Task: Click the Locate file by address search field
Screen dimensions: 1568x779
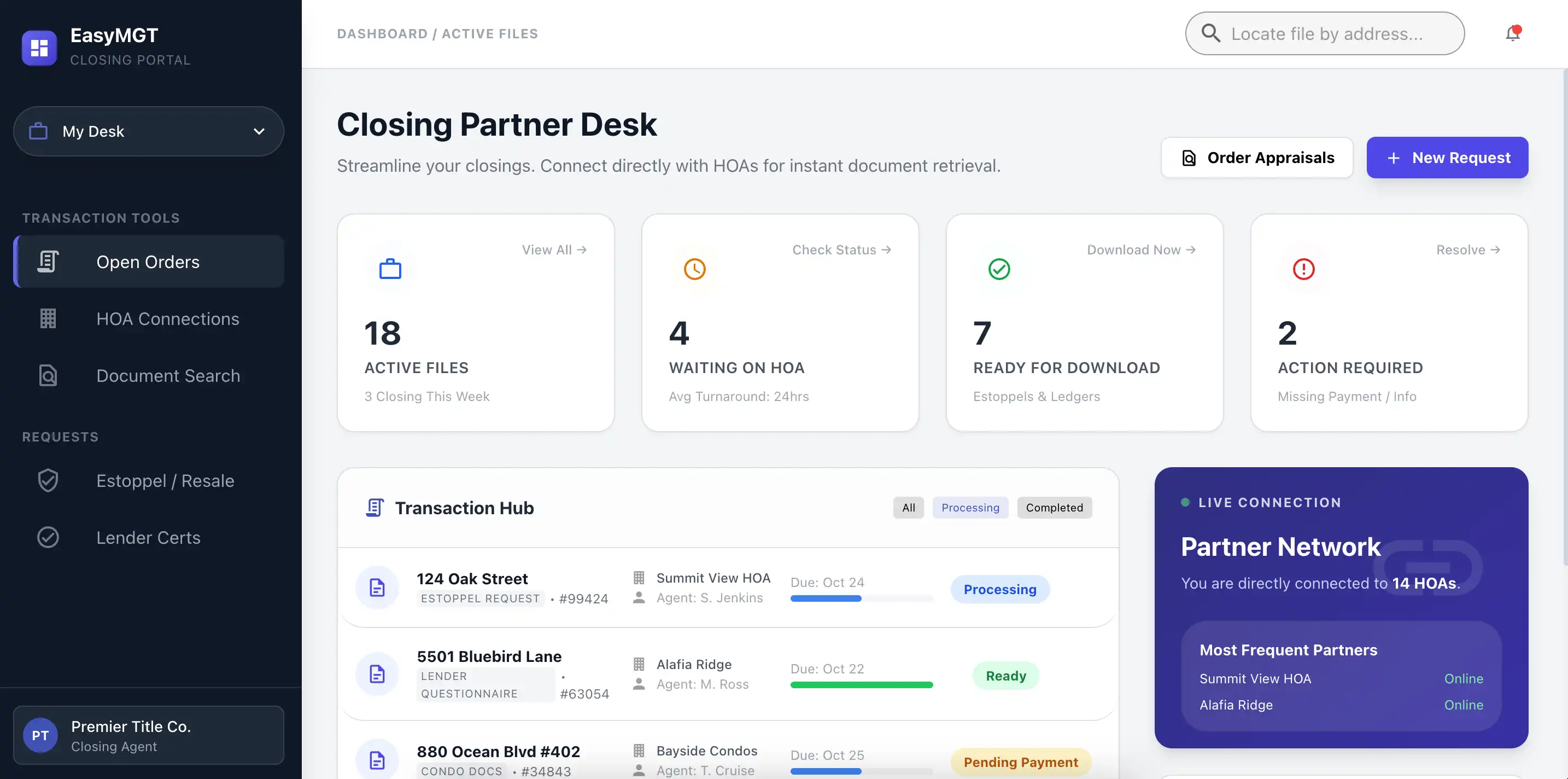Action: [x=1326, y=33]
